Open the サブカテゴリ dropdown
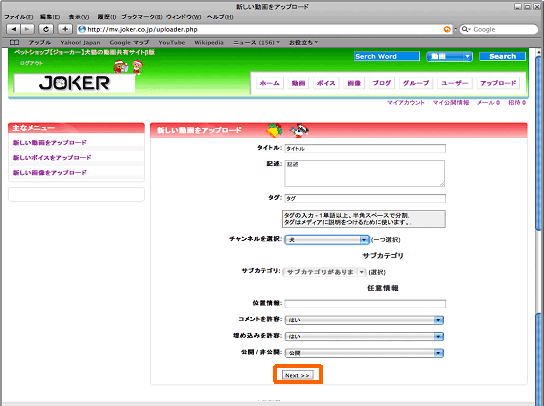Viewport: 544px width, 406px height. tap(325, 272)
